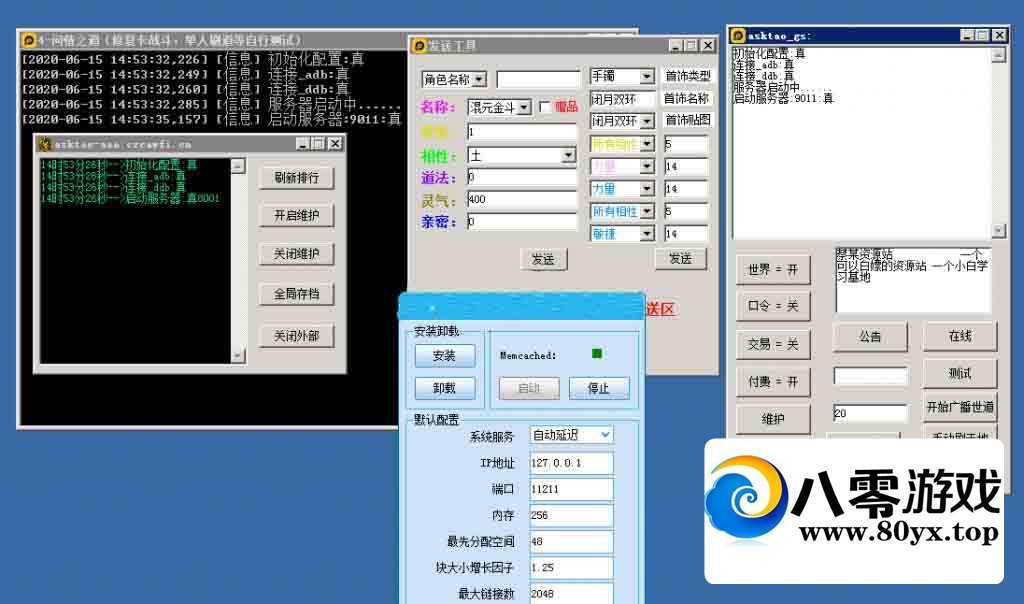Expand the blue 力量 attribute dropdown
This screenshot has width=1024, height=604.
(647, 189)
